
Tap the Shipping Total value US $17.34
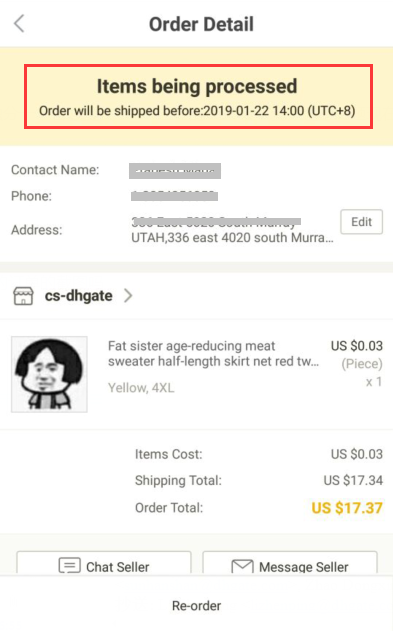[x=353, y=480]
